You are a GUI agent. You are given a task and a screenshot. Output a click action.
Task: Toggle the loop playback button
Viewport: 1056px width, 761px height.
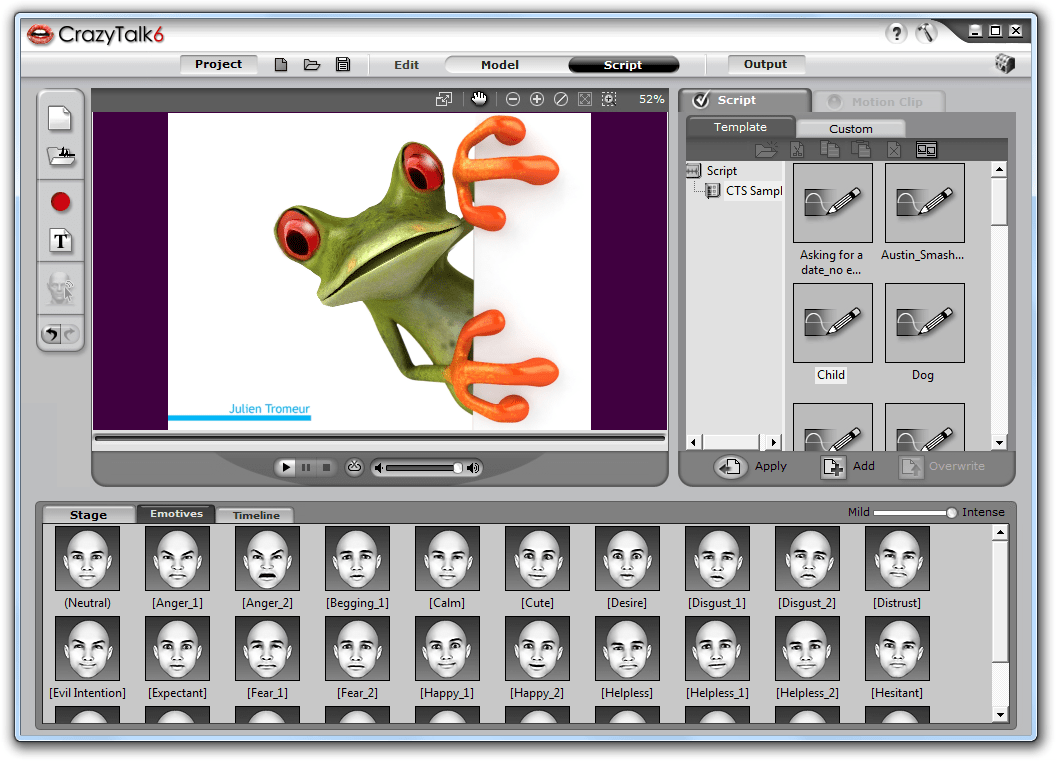pos(354,467)
